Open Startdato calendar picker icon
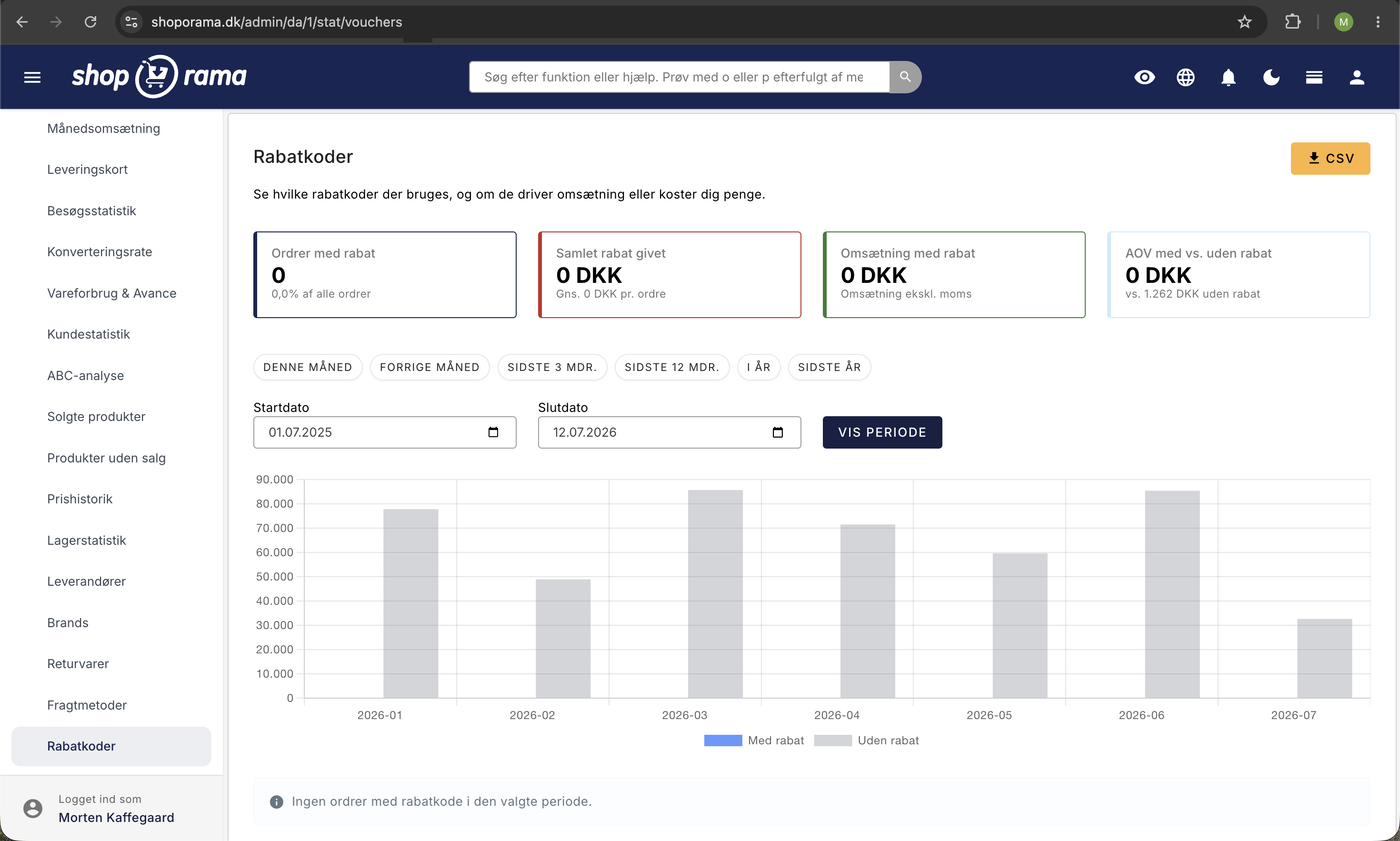The width and height of the screenshot is (1400, 841). (x=493, y=432)
